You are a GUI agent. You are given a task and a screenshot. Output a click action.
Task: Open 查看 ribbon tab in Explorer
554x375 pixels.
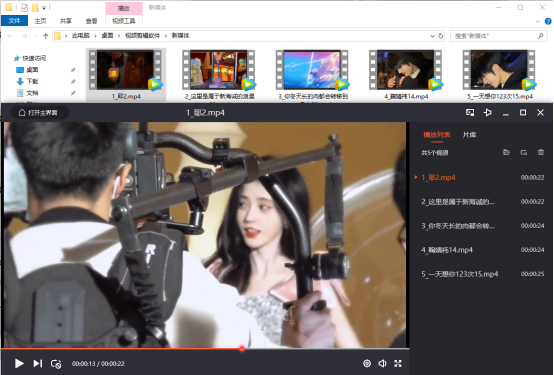[x=92, y=21]
